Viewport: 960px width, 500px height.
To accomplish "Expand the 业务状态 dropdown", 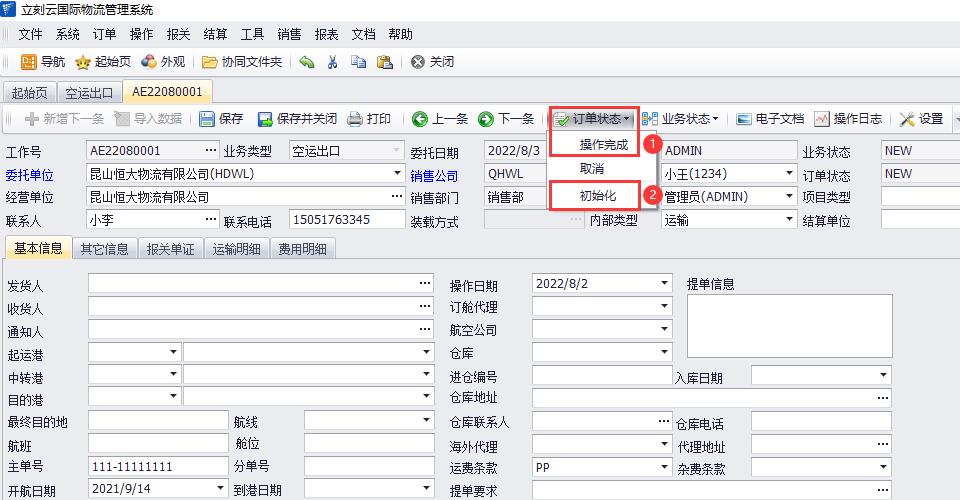I will pyautogui.click(x=681, y=119).
